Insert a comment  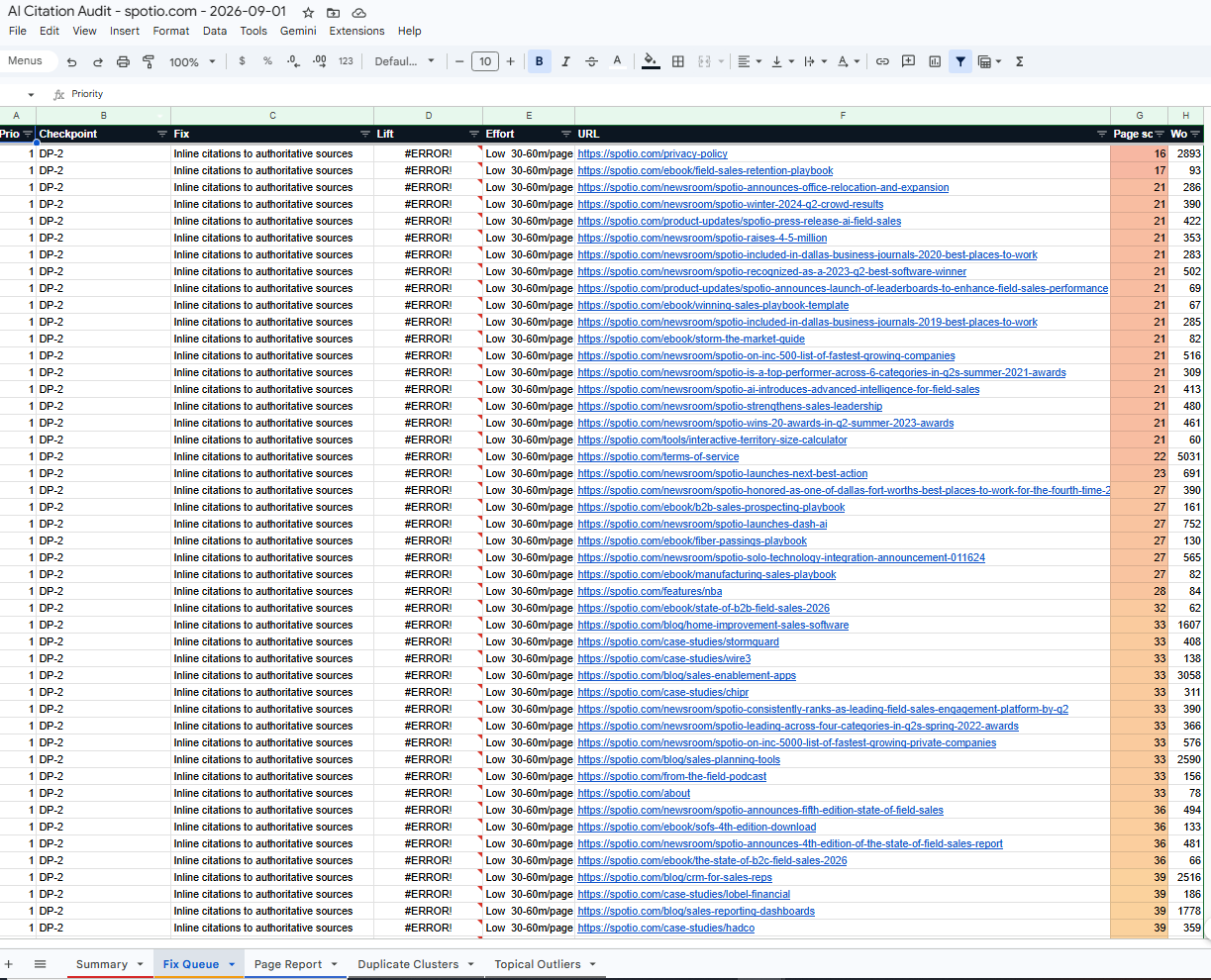click(908, 61)
